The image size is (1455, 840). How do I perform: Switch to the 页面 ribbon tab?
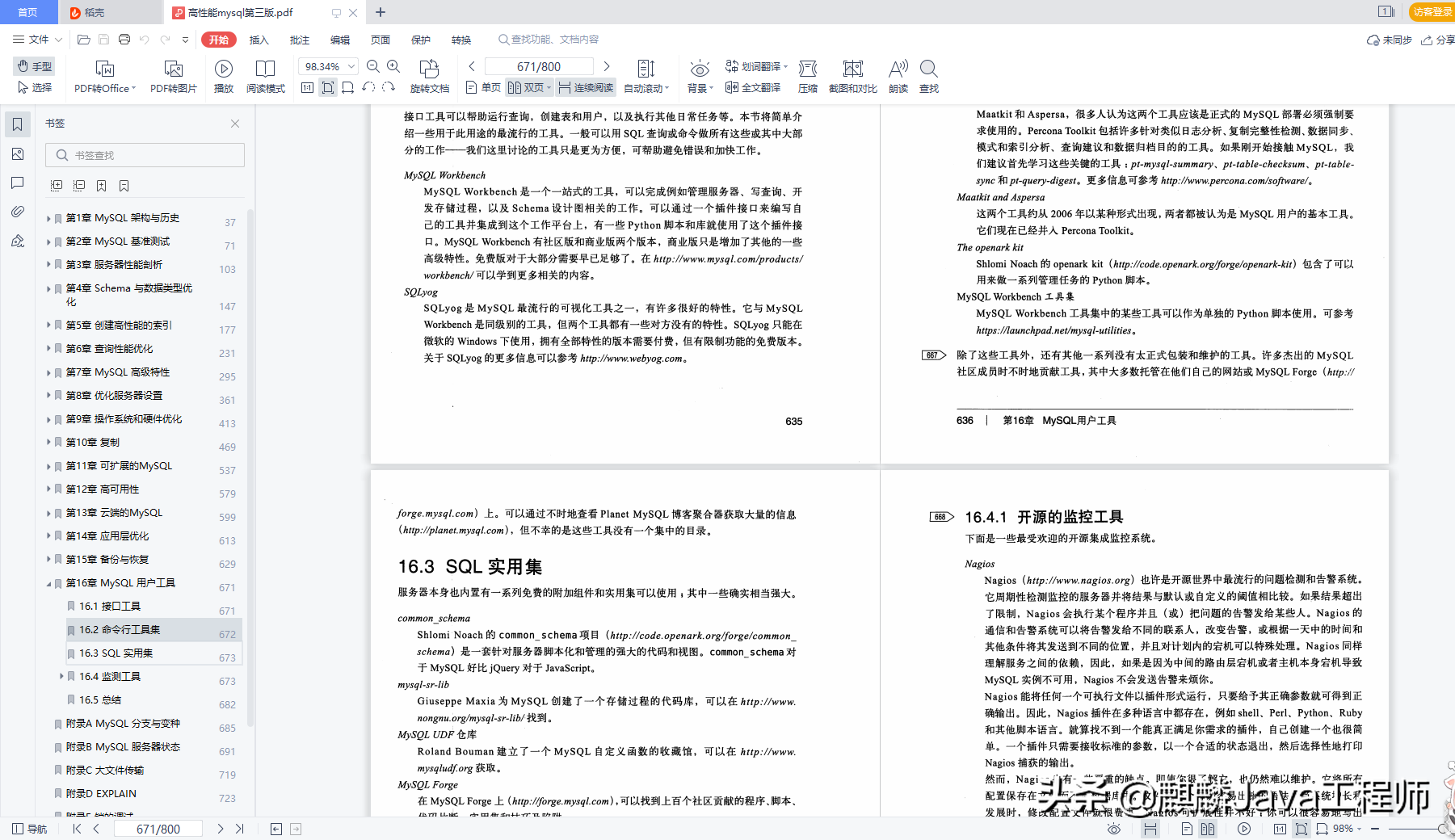tap(380, 40)
